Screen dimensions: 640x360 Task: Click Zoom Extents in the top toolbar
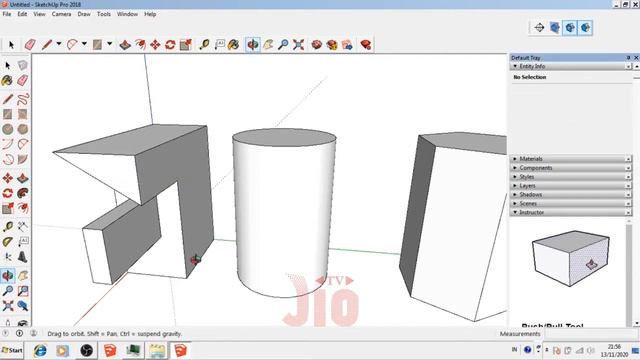tap(298, 44)
